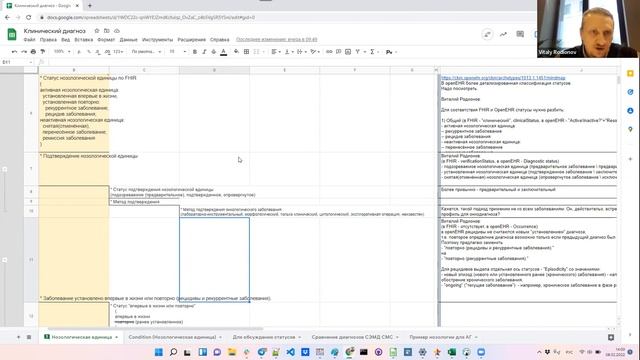Screen dimensions: 640x360
Task: Open the text color picker
Action: 223,52
